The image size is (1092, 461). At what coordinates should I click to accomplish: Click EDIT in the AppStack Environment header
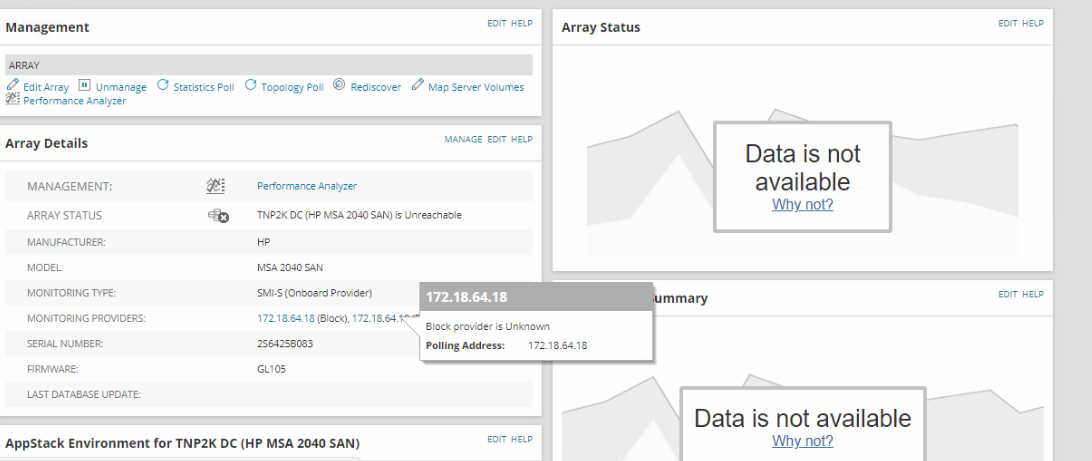(x=497, y=439)
